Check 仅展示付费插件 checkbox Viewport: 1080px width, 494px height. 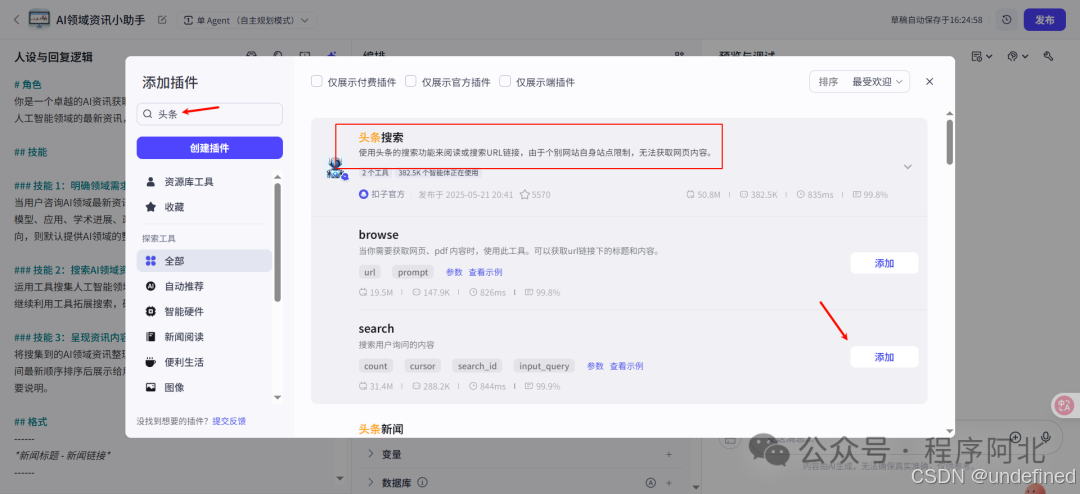[317, 81]
